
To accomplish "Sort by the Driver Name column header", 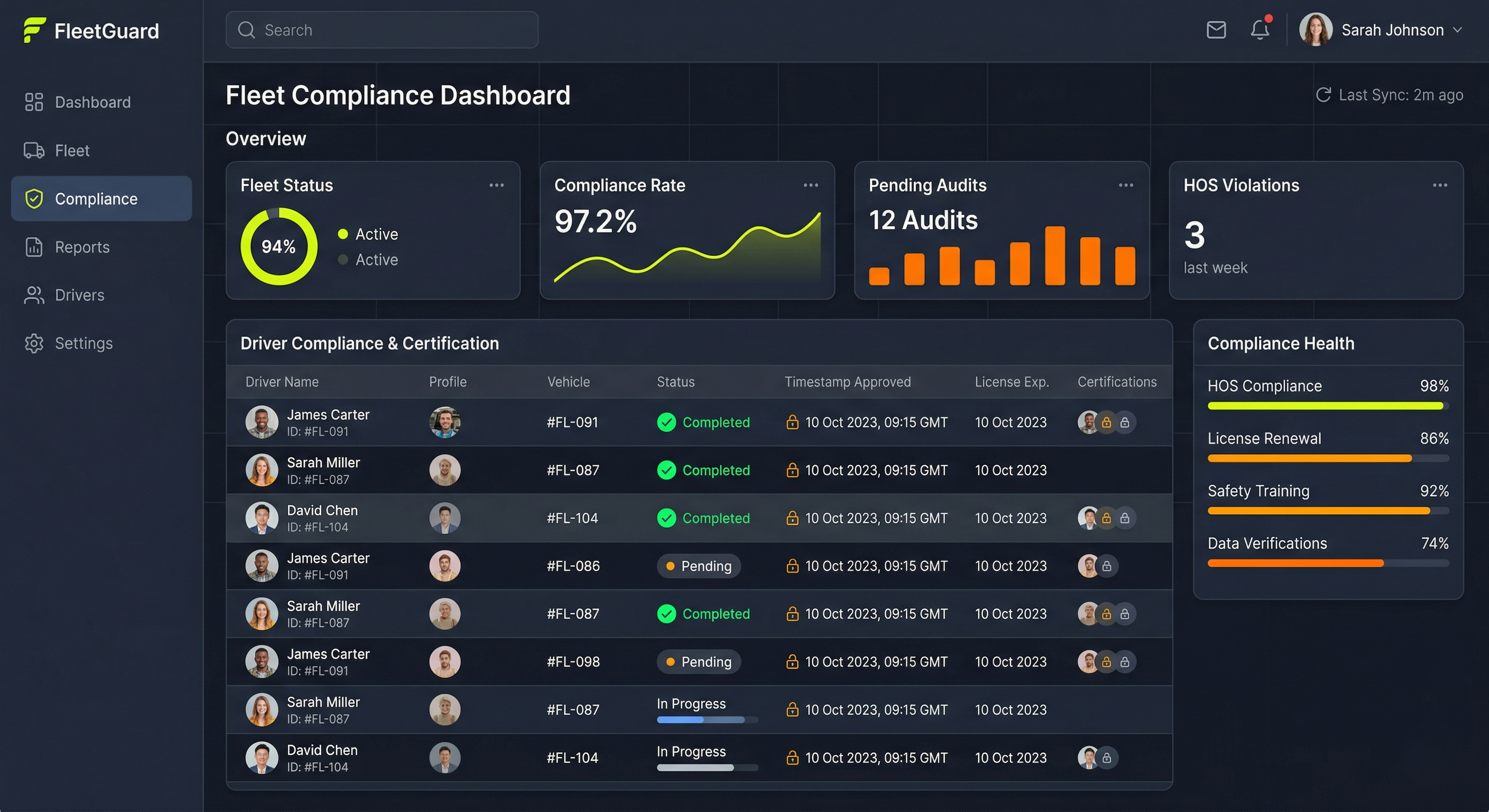I will [281, 382].
